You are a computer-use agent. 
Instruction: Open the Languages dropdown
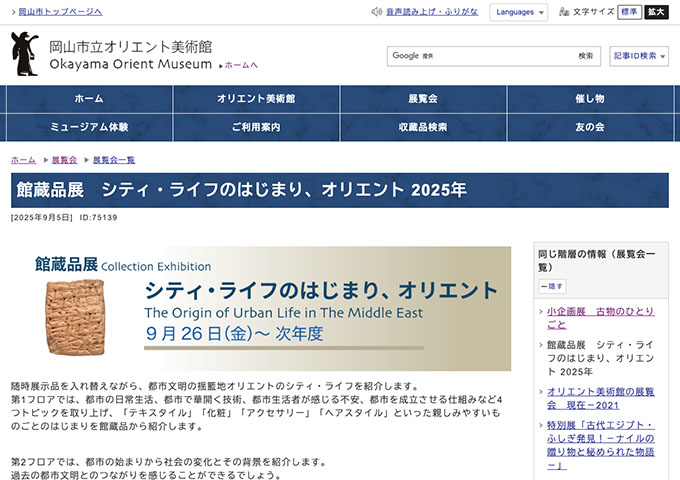pyautogui.click(x=519, y=12)
